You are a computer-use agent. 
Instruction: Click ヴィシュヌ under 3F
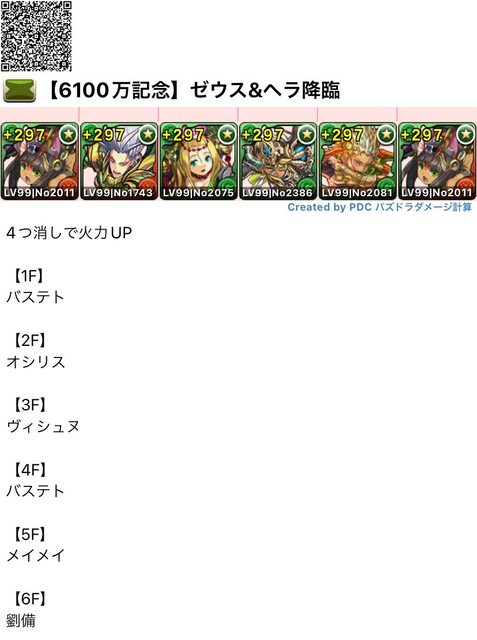pos(43,427)
